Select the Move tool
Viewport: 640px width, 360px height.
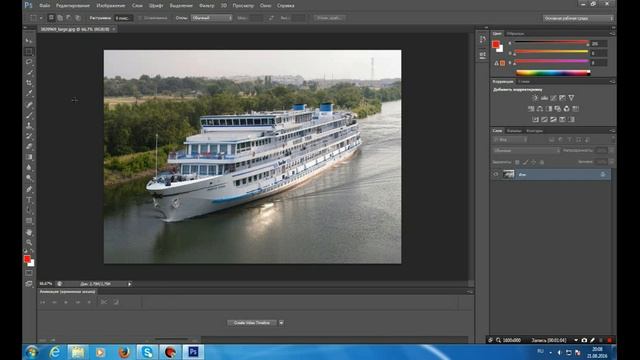pos(29,41)
